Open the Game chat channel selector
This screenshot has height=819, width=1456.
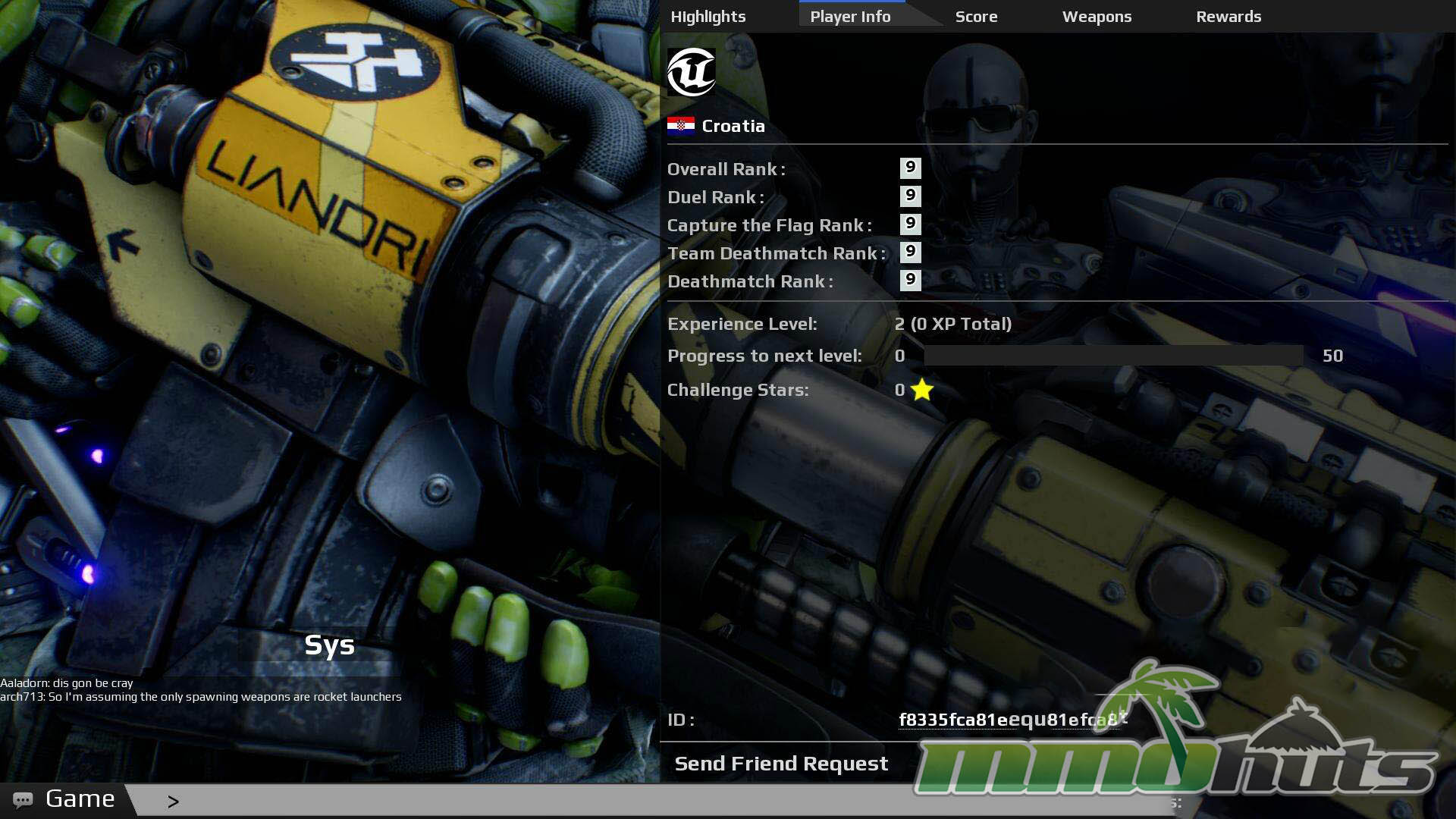tap(80, 799)
